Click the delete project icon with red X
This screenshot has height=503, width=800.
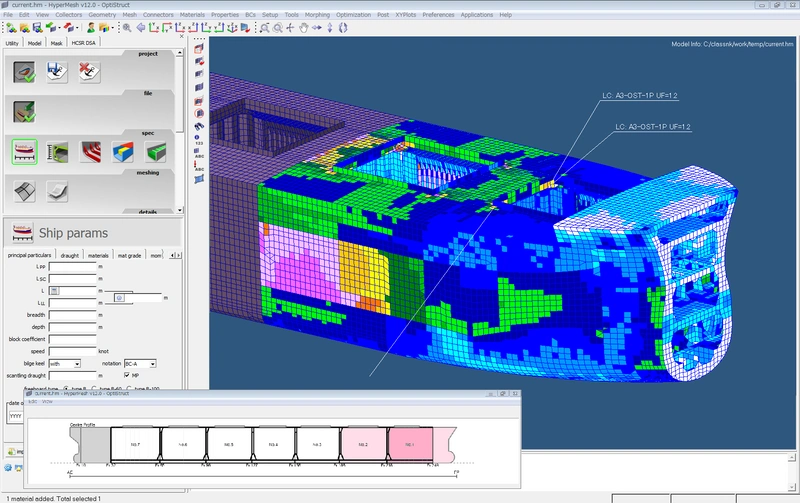coord(89,71)
